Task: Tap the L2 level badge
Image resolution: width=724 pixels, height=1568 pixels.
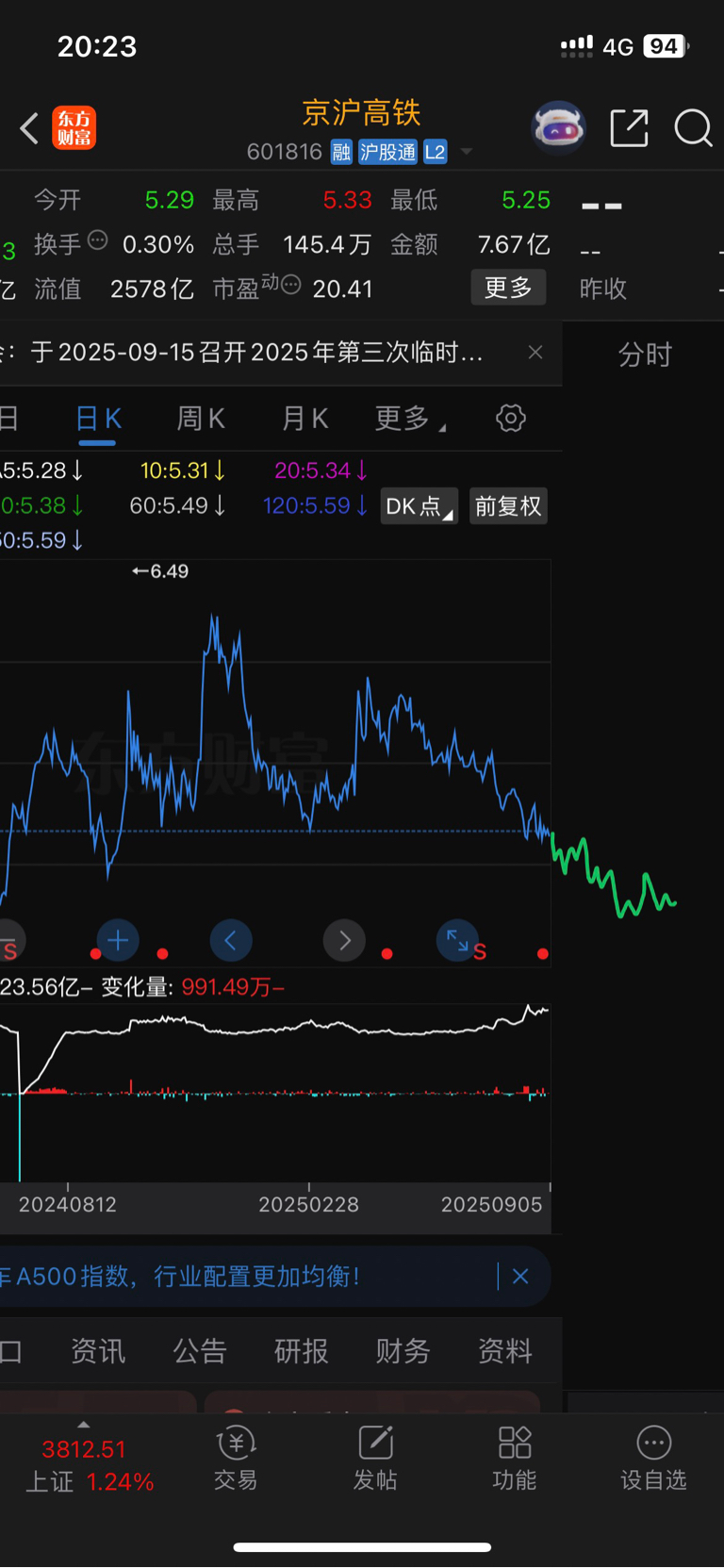Action: (x=435, y=152)
